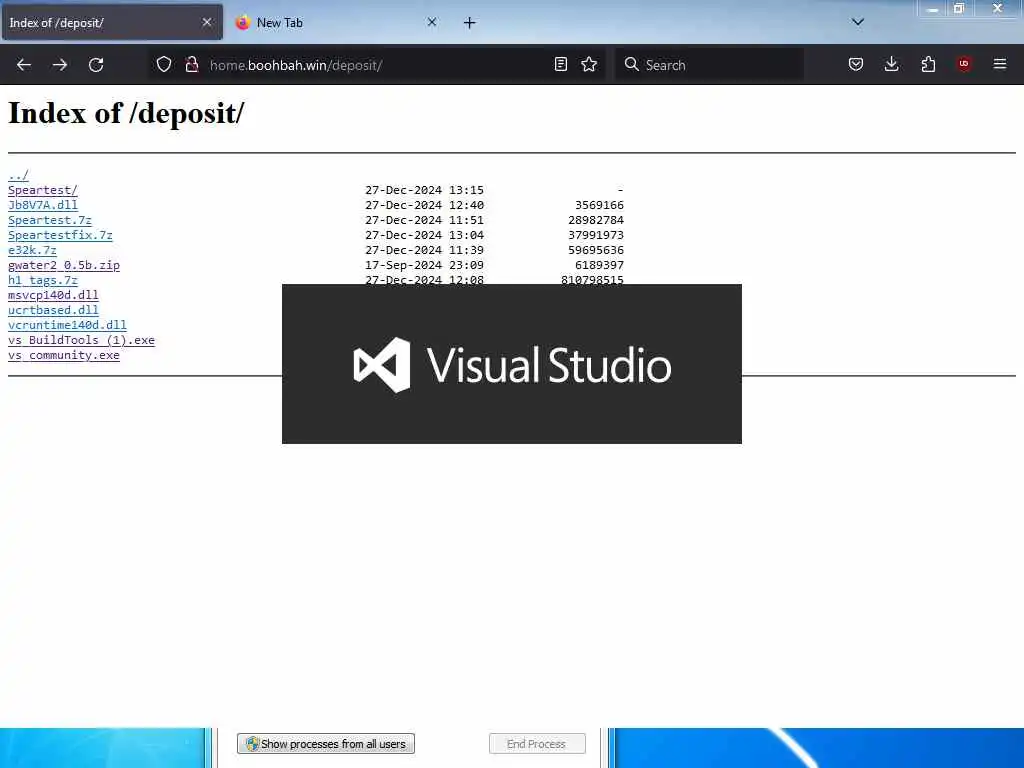Open the Firefox hamburger menu

(1000, 64)
